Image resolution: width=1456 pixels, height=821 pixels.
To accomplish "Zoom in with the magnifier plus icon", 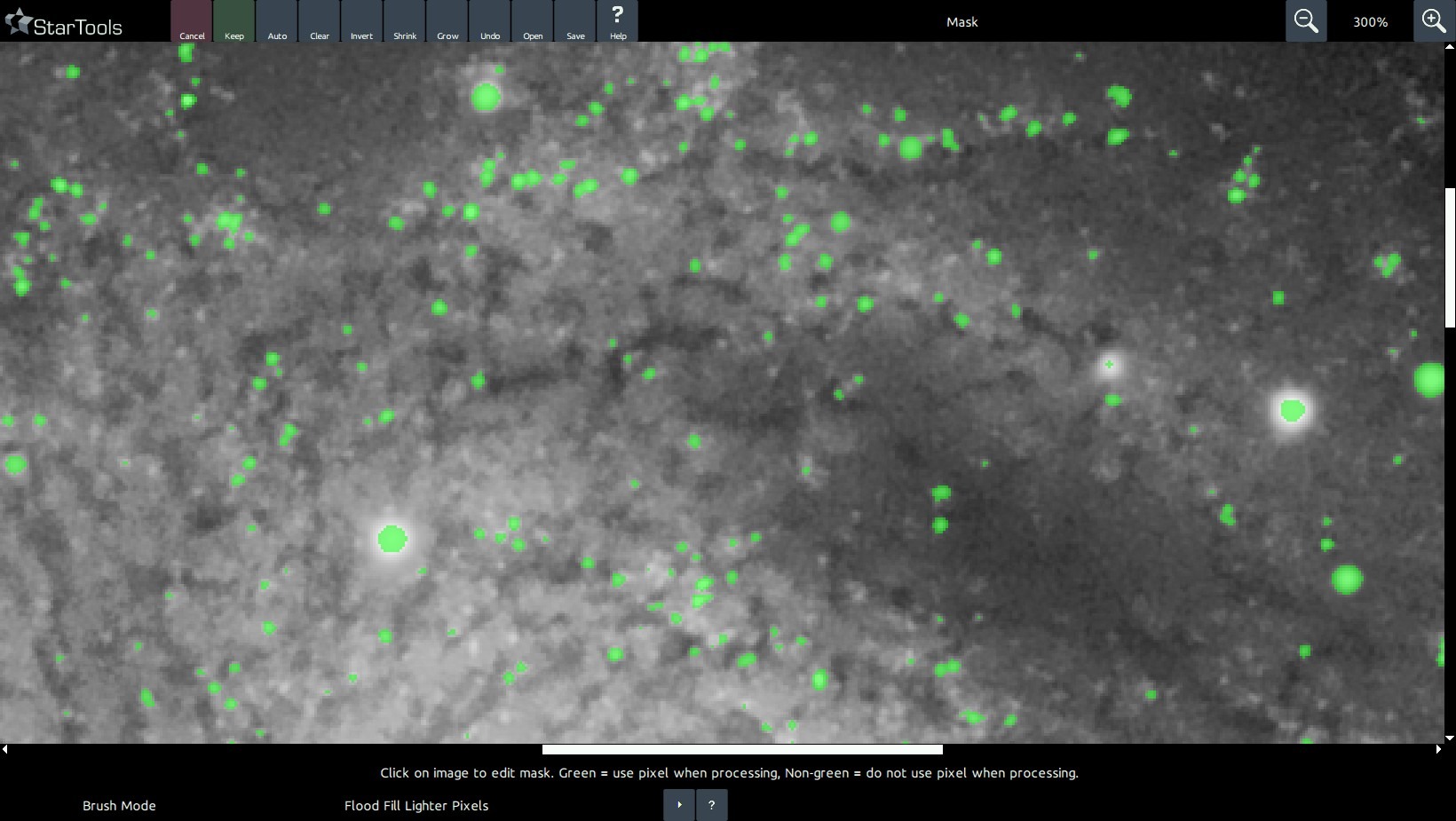I will tap(1434, 21).
